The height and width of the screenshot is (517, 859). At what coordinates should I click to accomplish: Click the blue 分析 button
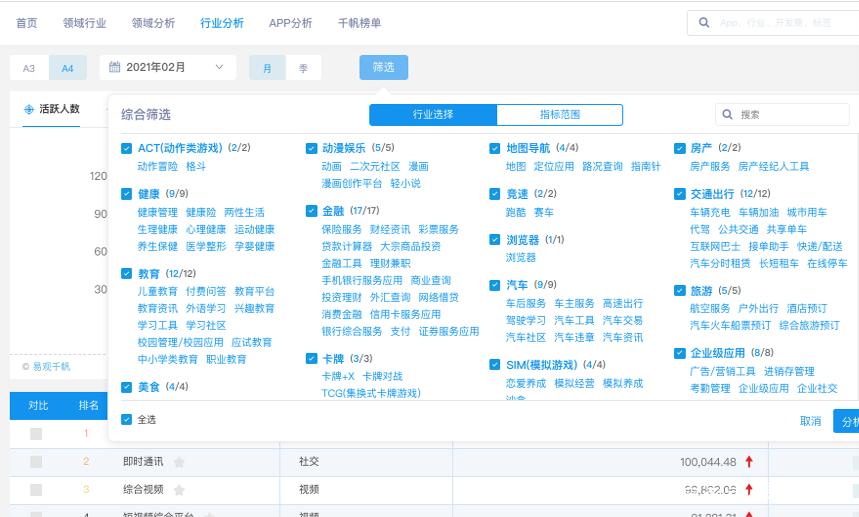[x=846, y=421]
